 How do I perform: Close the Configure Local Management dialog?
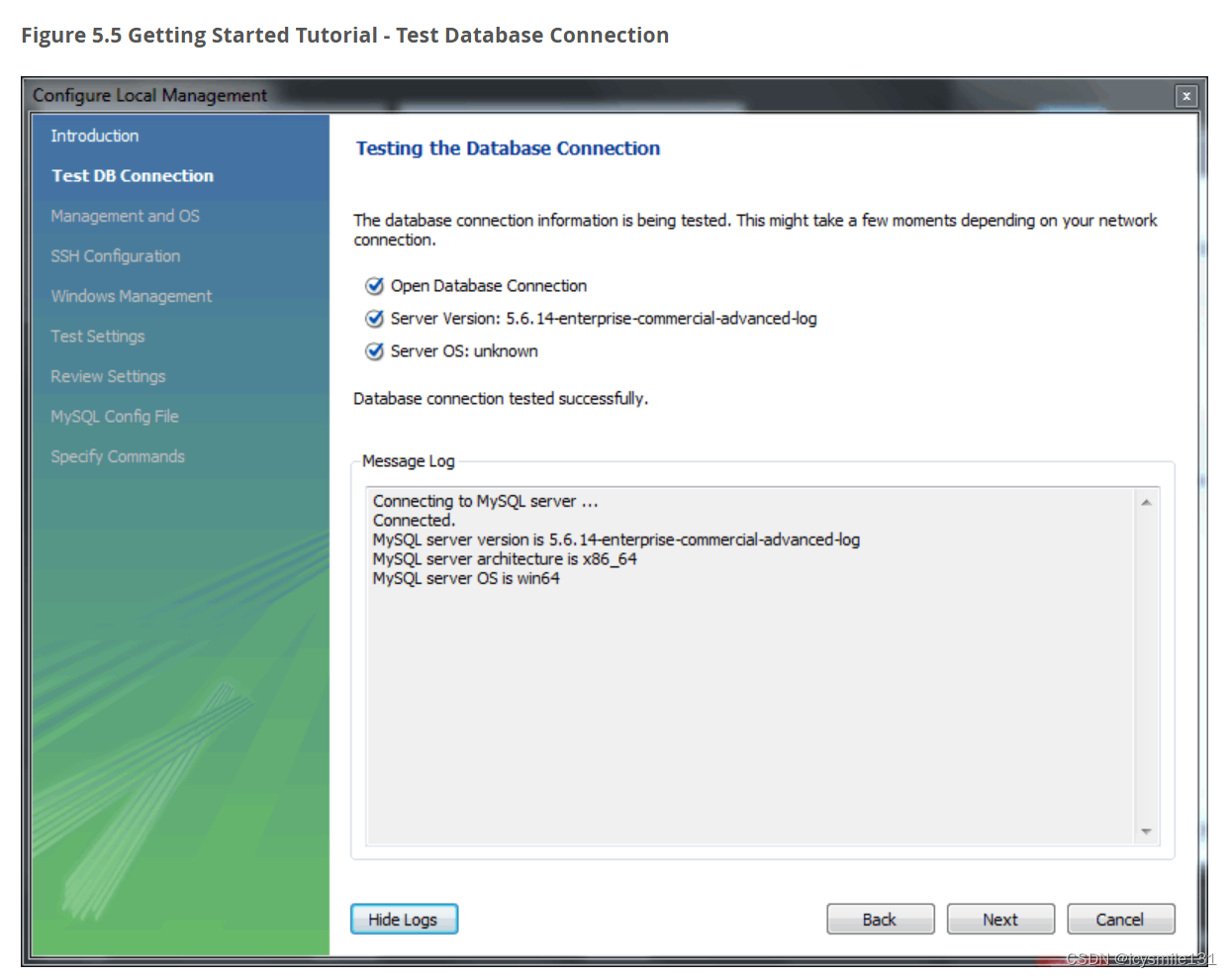coord(1185,96)
